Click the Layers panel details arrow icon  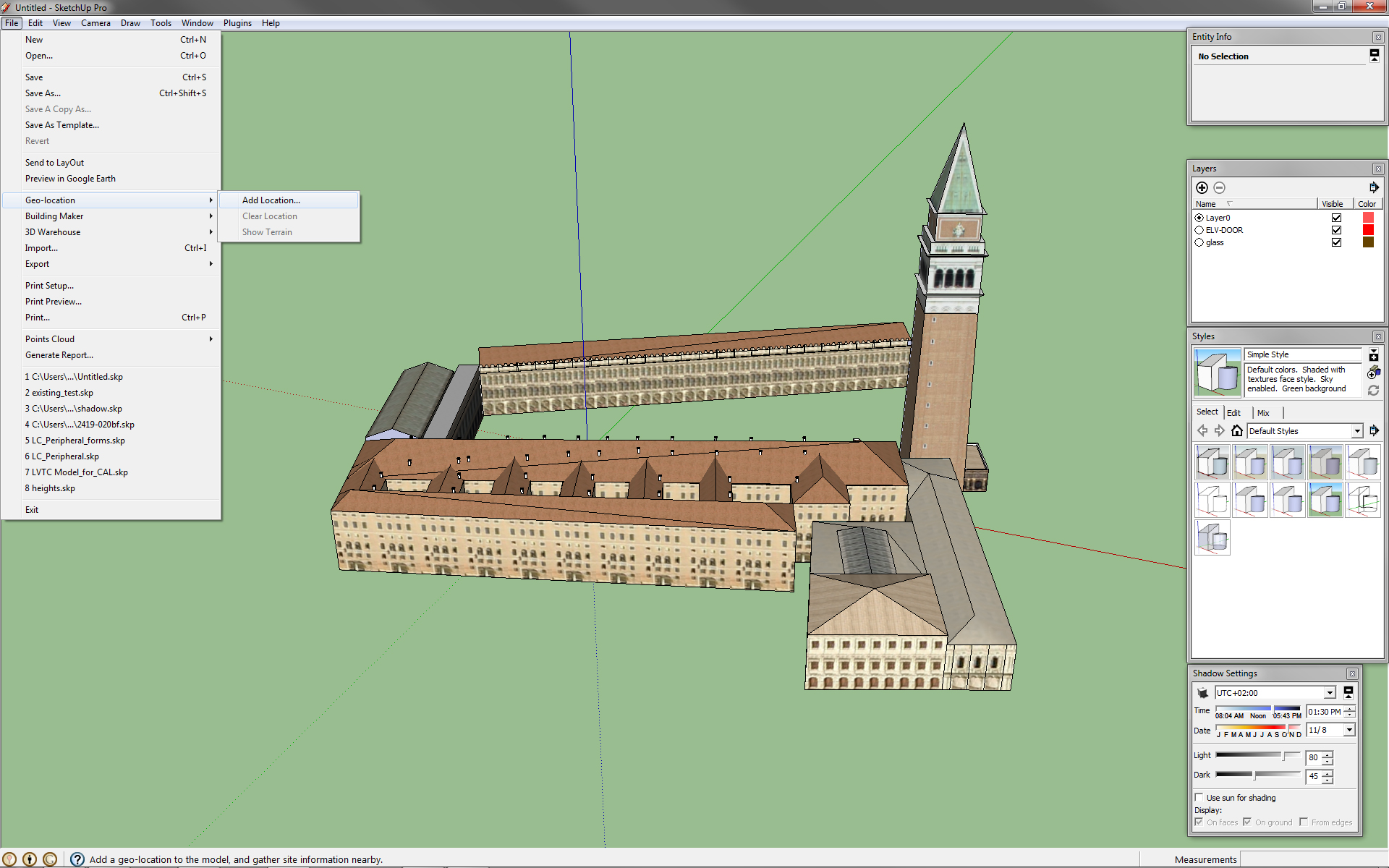coord(1373,188)
